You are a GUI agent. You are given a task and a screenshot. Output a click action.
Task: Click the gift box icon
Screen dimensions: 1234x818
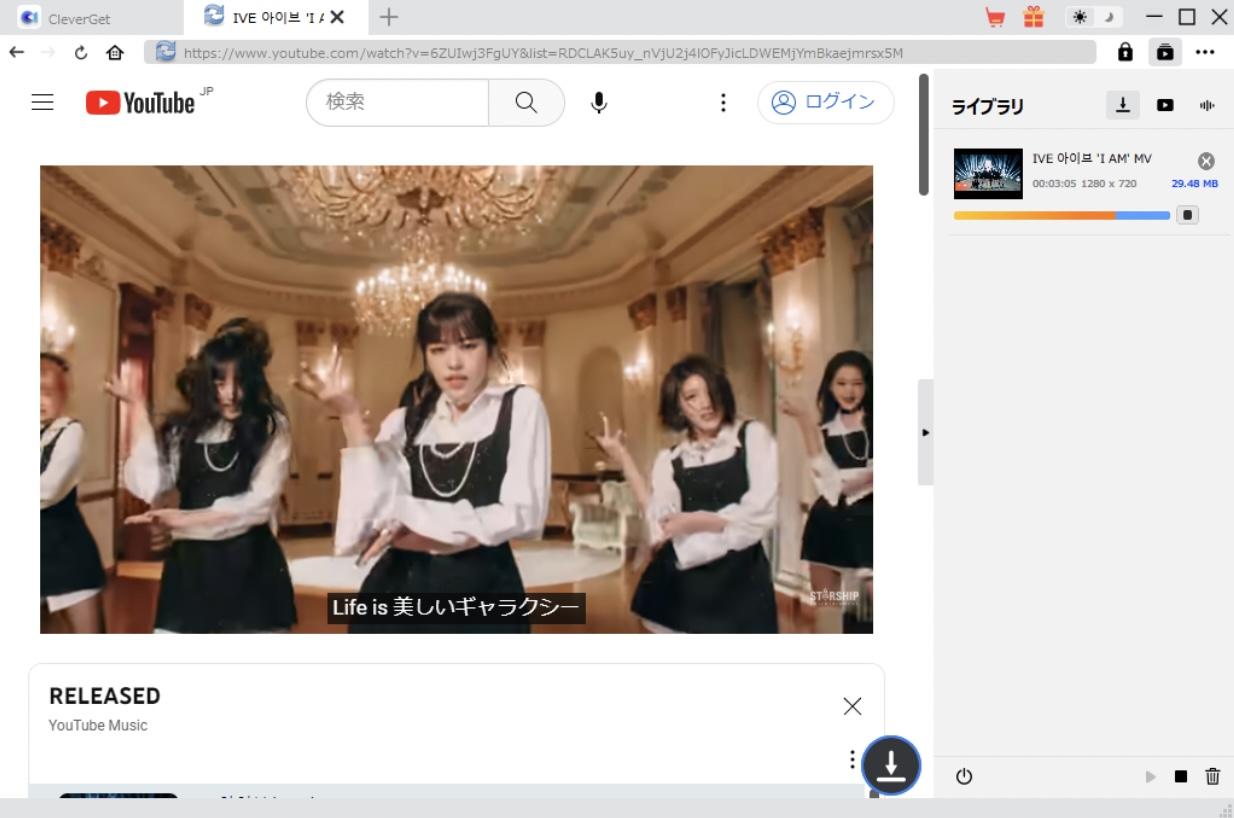(1033, 17)
